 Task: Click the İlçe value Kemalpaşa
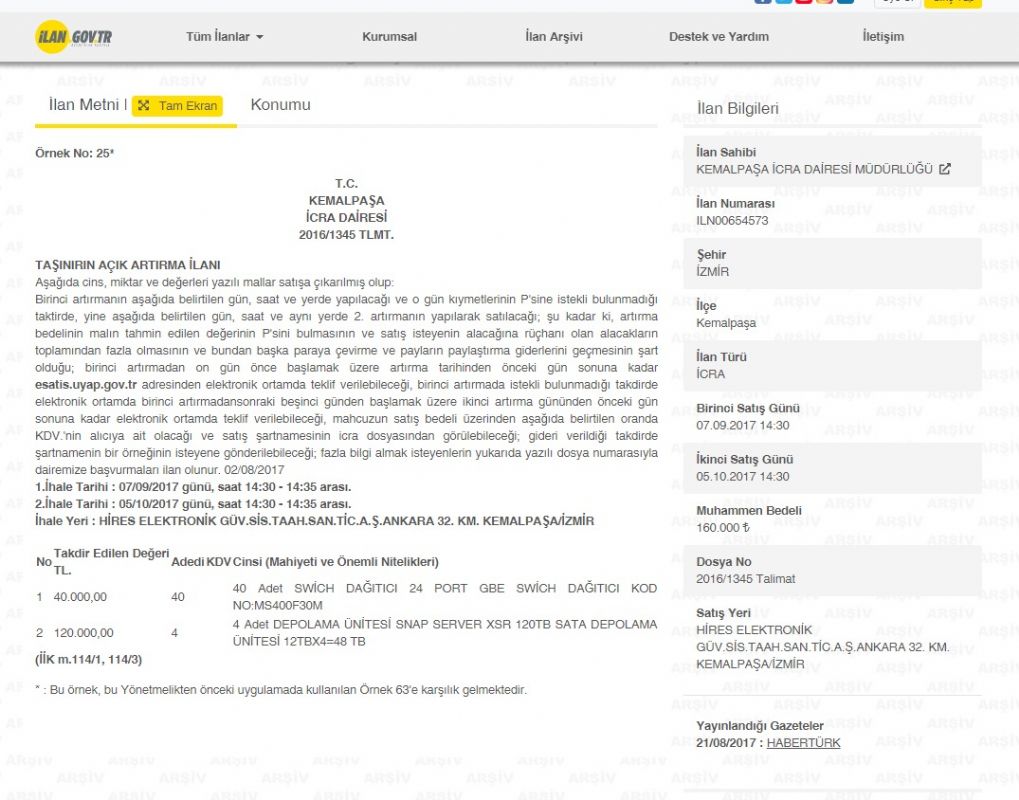click(x=726, y=323)
